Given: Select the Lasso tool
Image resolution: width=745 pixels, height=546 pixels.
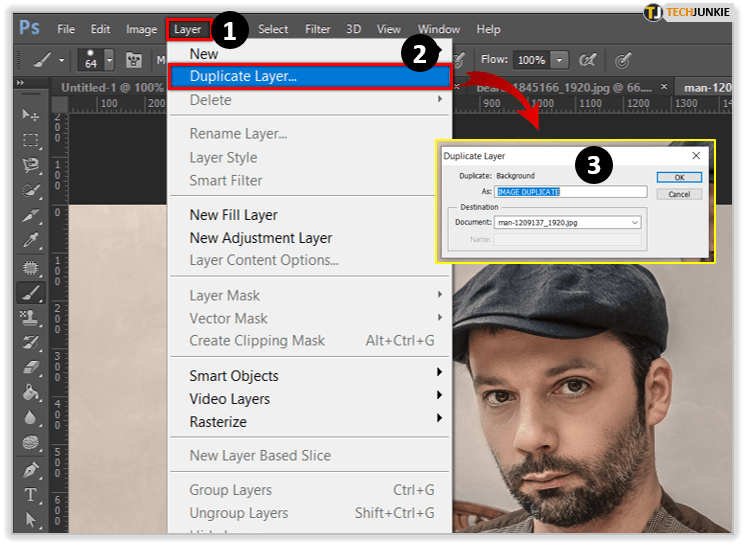Looking at the screenshot, I should [x=30, y=165].
